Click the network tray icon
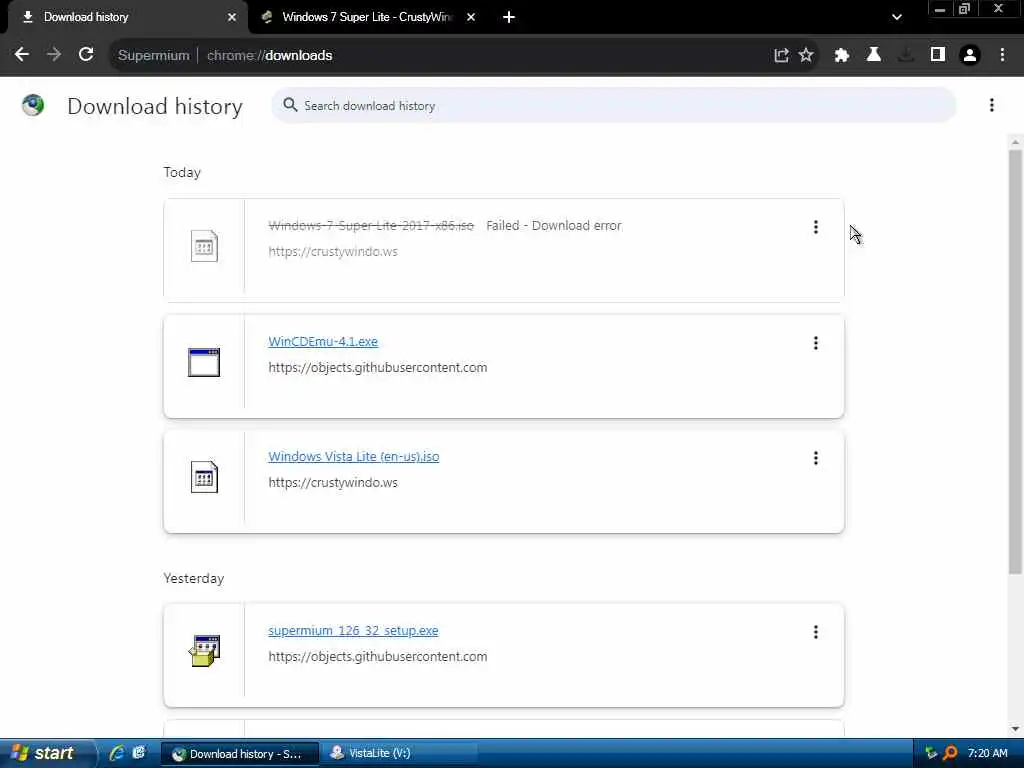The width and height of the screenshot is (1024, 768). tap(931, 753)
